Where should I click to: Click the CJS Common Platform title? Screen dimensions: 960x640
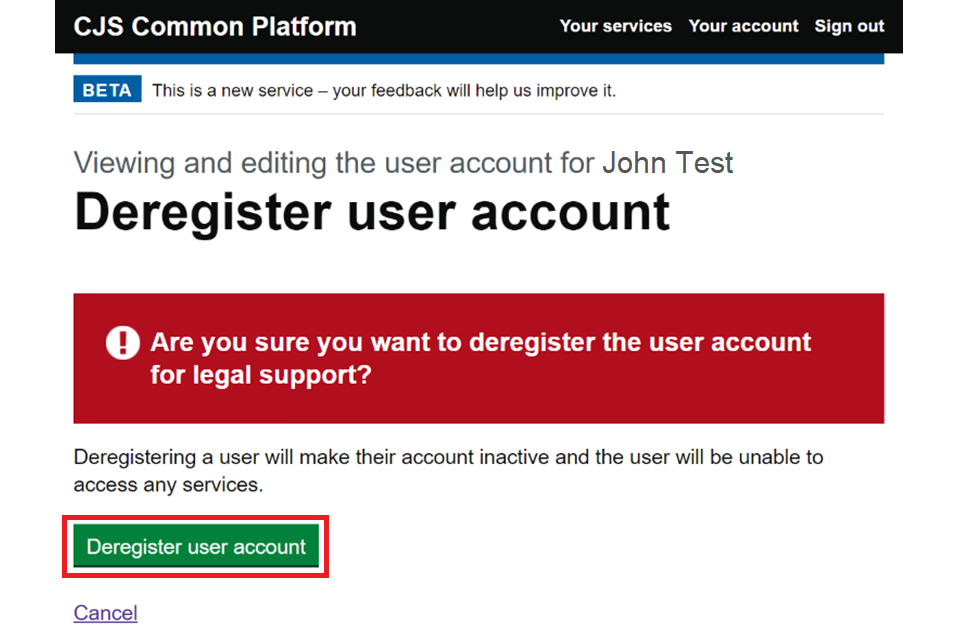[214, 26]
